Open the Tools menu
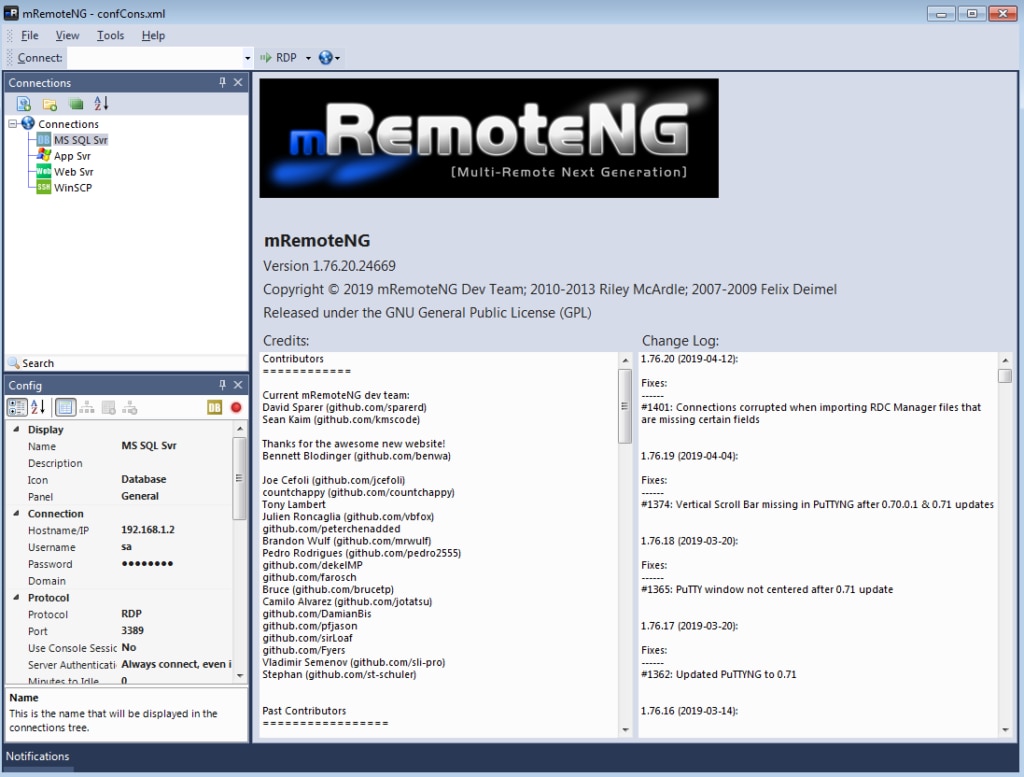The height and width of the screenshot is (777, 1024). [x=110, y=35]
